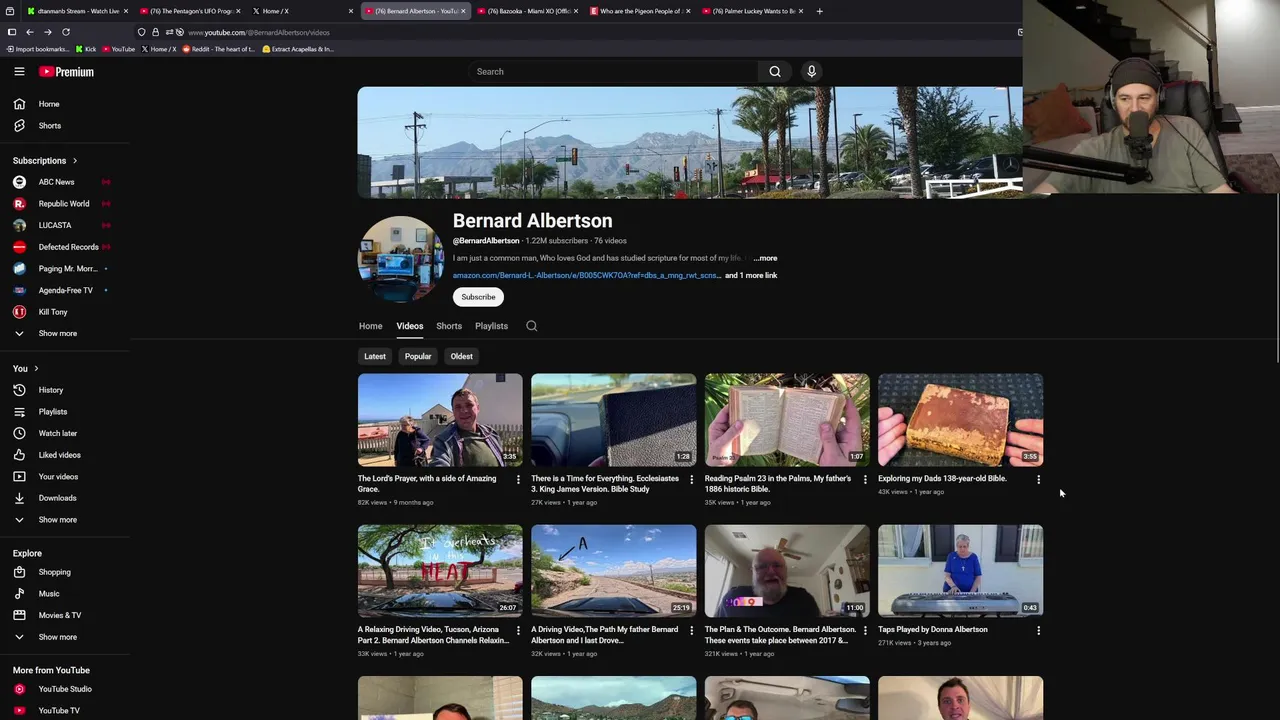Start voice search with microphone icon
Screen dimensions: 1280x720
pos(811,71)
